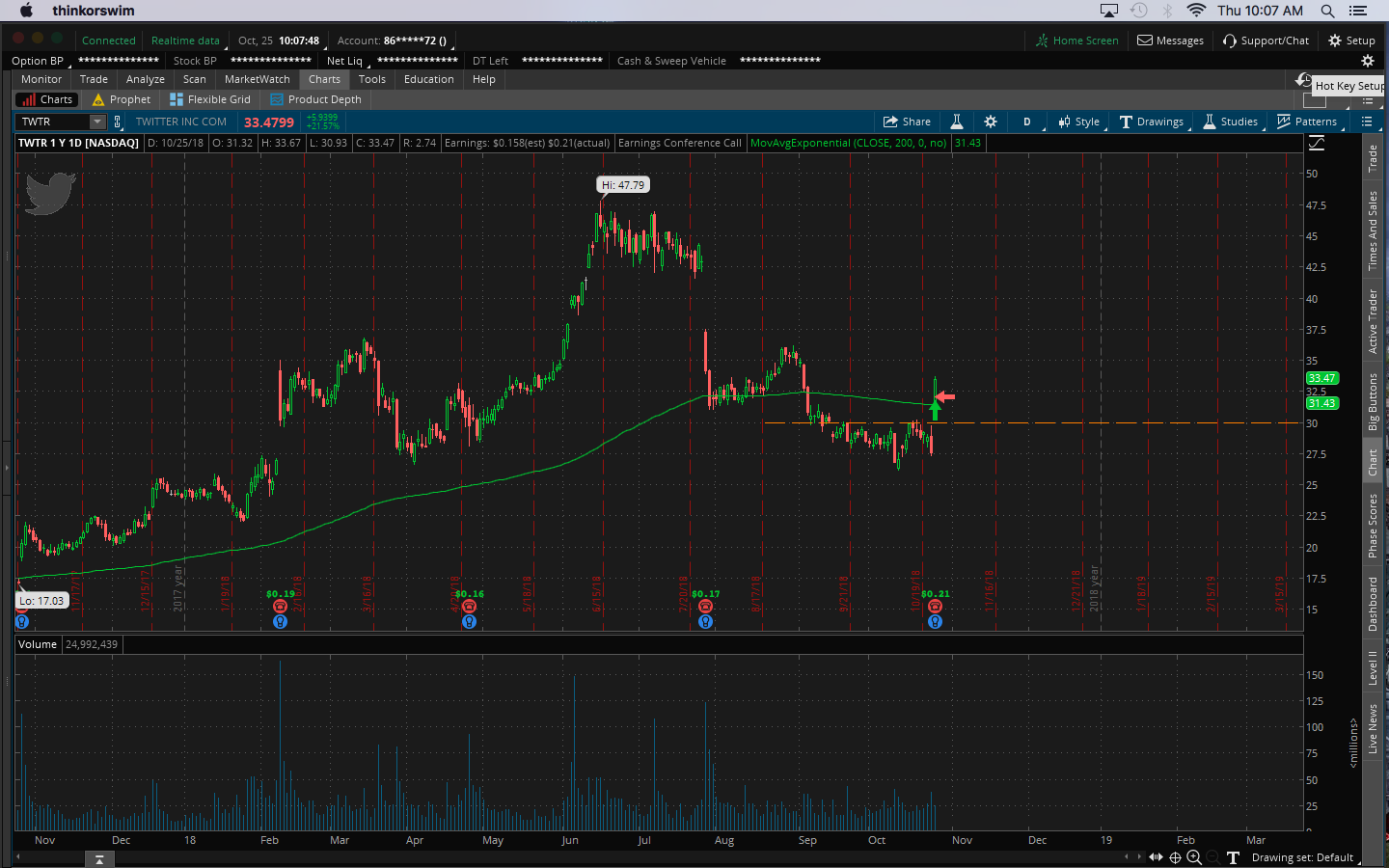The image size is (1389, 868).
Task: Click the Charts sub-tab button
Action: 46,99
